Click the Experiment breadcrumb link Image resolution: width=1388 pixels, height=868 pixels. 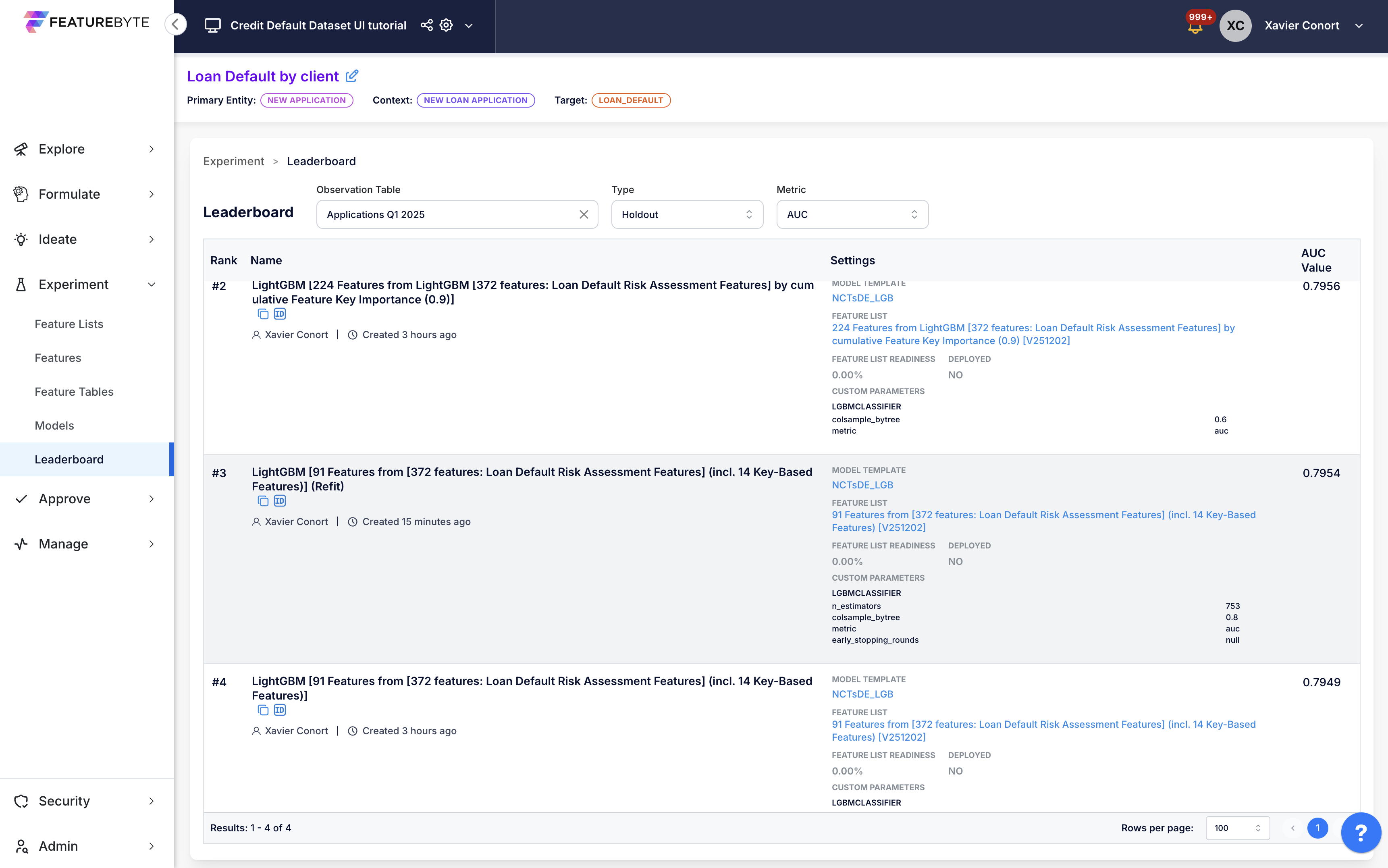(233, 161)
